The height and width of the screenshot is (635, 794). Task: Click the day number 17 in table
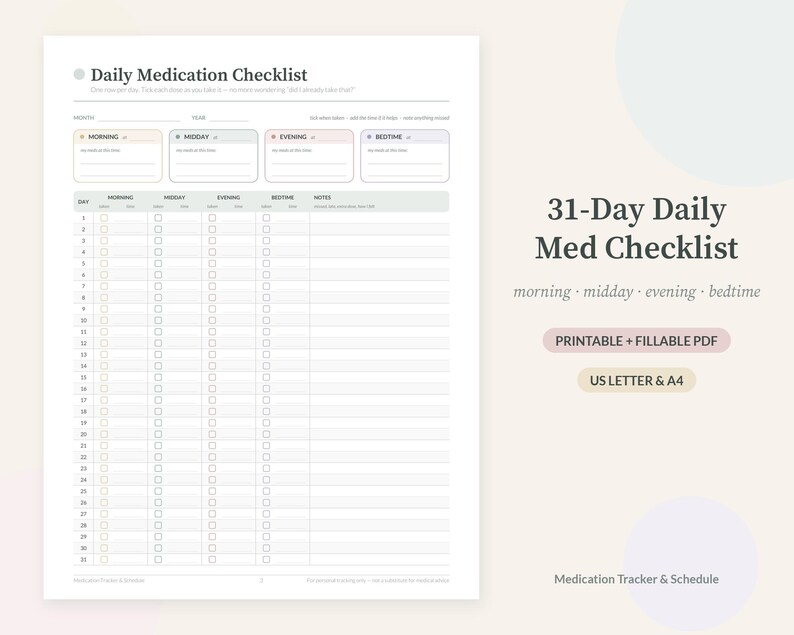(84, 400)
